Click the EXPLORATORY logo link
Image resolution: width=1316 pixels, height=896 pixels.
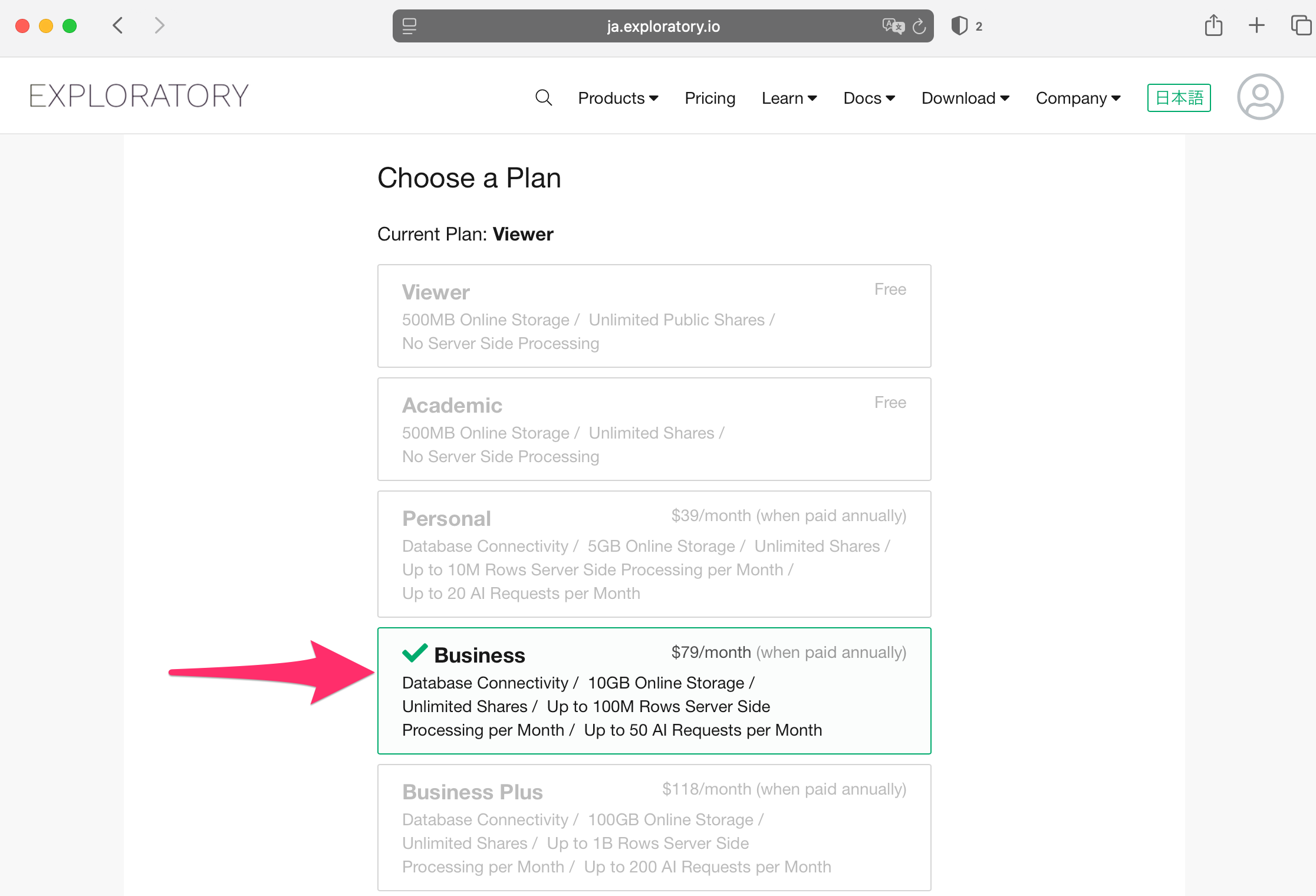coord(139,96)
